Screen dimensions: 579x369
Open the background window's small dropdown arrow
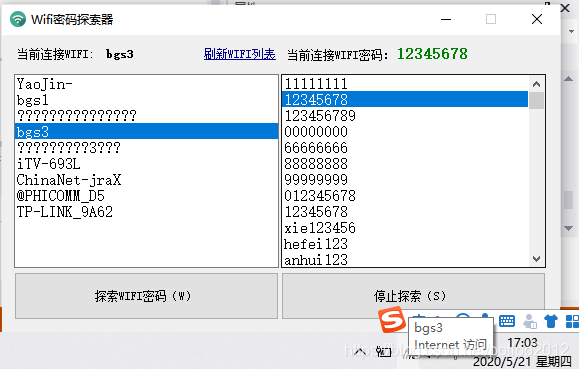pyautogui.click(x=571, y=32)
